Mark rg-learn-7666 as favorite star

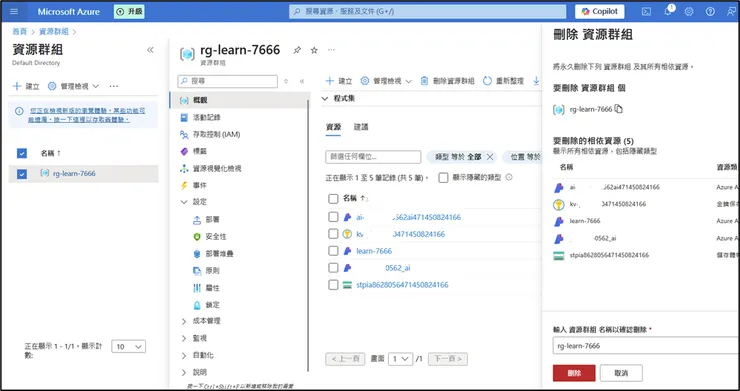click(x=314, y=50)
